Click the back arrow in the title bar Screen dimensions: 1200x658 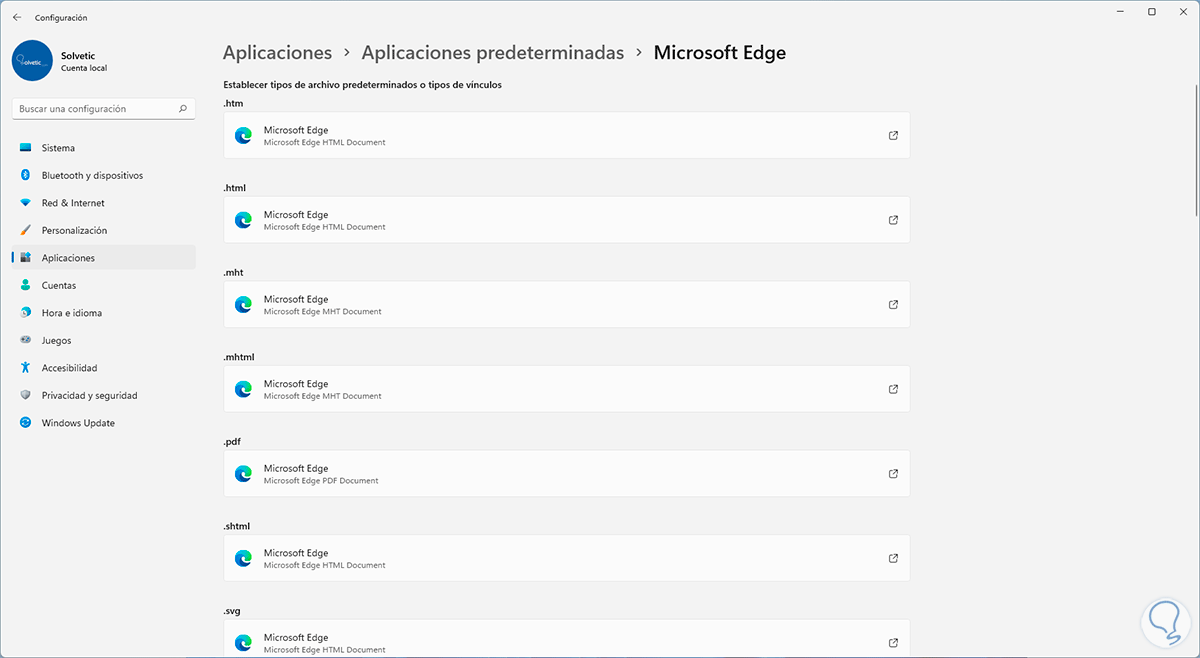coord(17,17)
